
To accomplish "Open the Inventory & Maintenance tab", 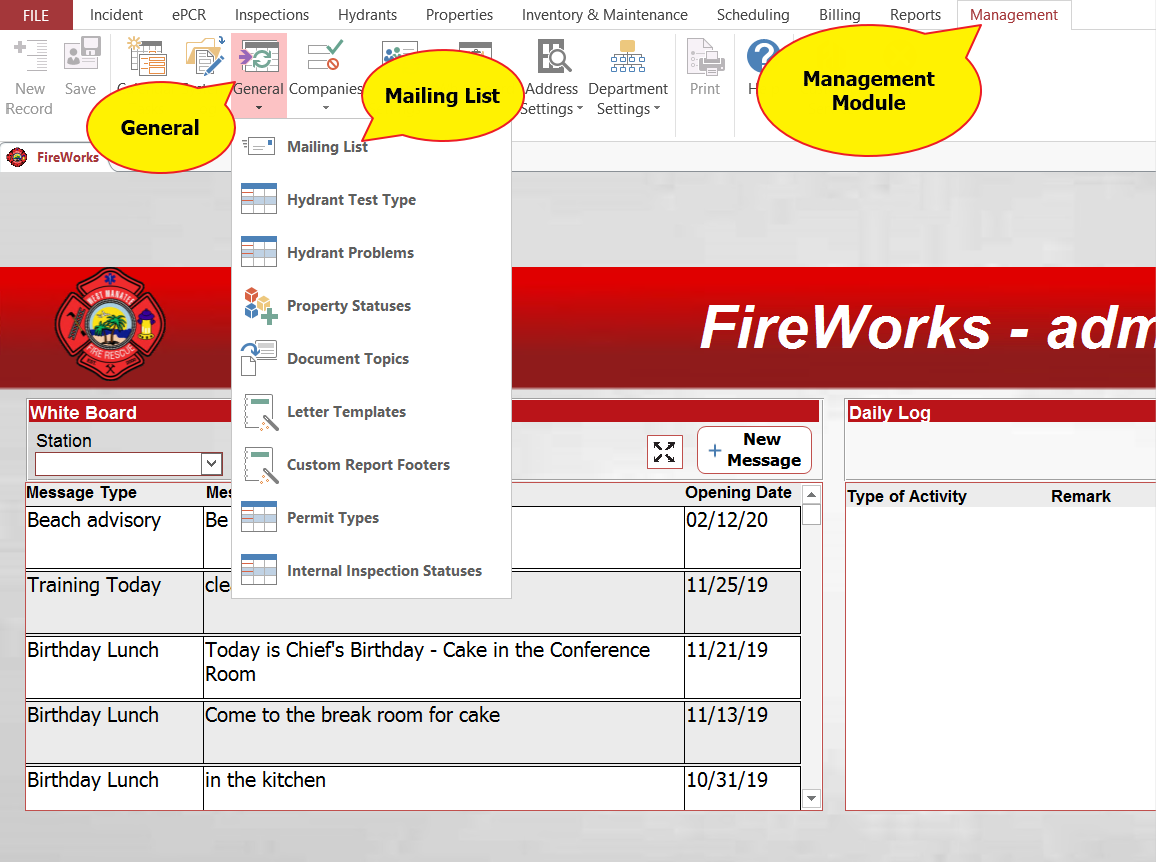I will coord(605,15).
